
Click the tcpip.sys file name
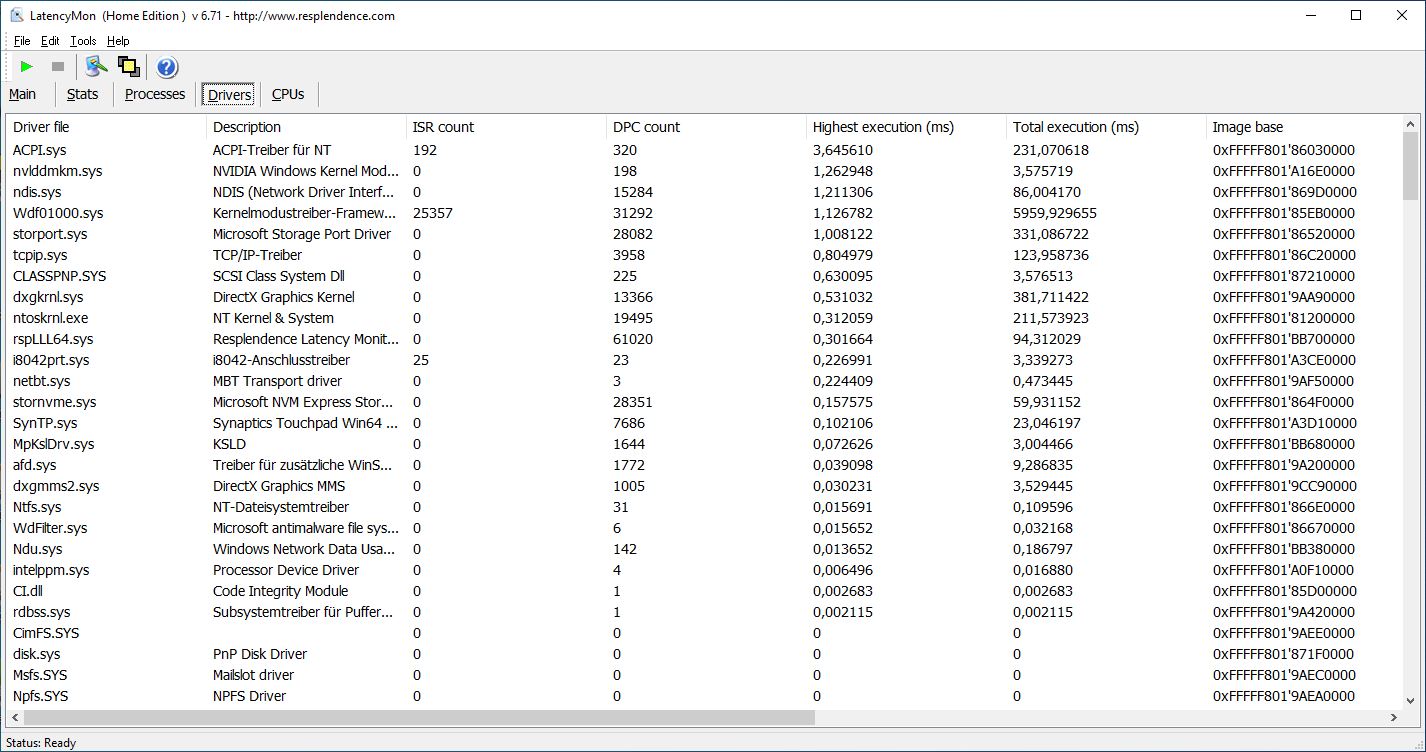click(x=40, y=255)
